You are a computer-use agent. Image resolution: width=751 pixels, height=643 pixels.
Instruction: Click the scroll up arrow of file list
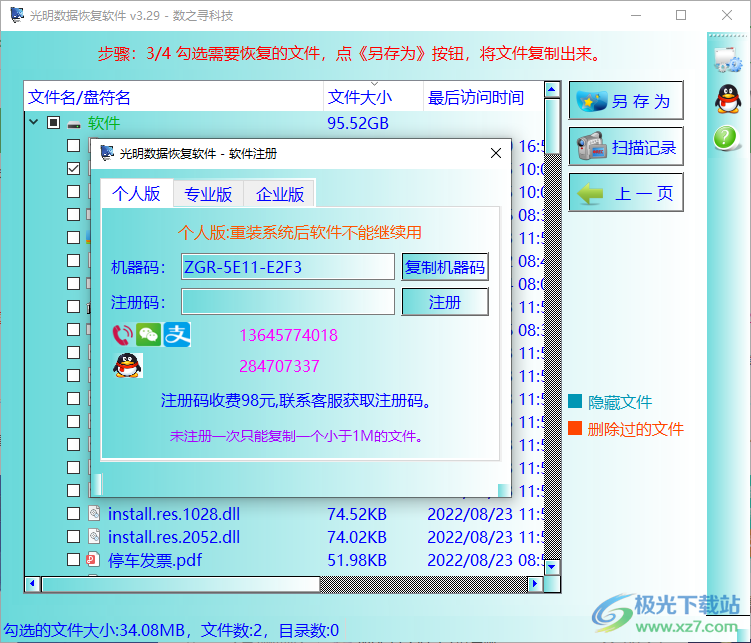552,89
